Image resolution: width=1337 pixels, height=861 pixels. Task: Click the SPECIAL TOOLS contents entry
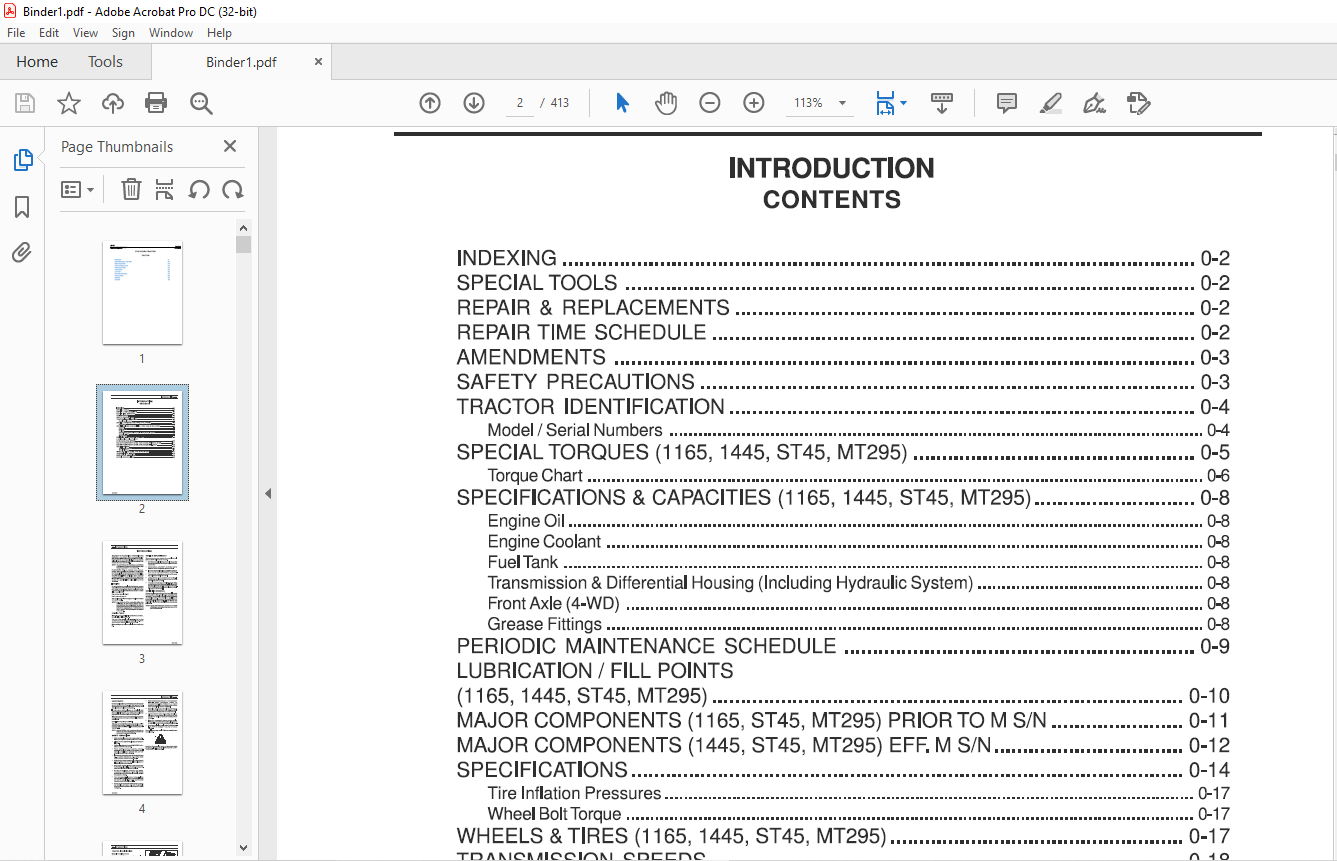843,283
